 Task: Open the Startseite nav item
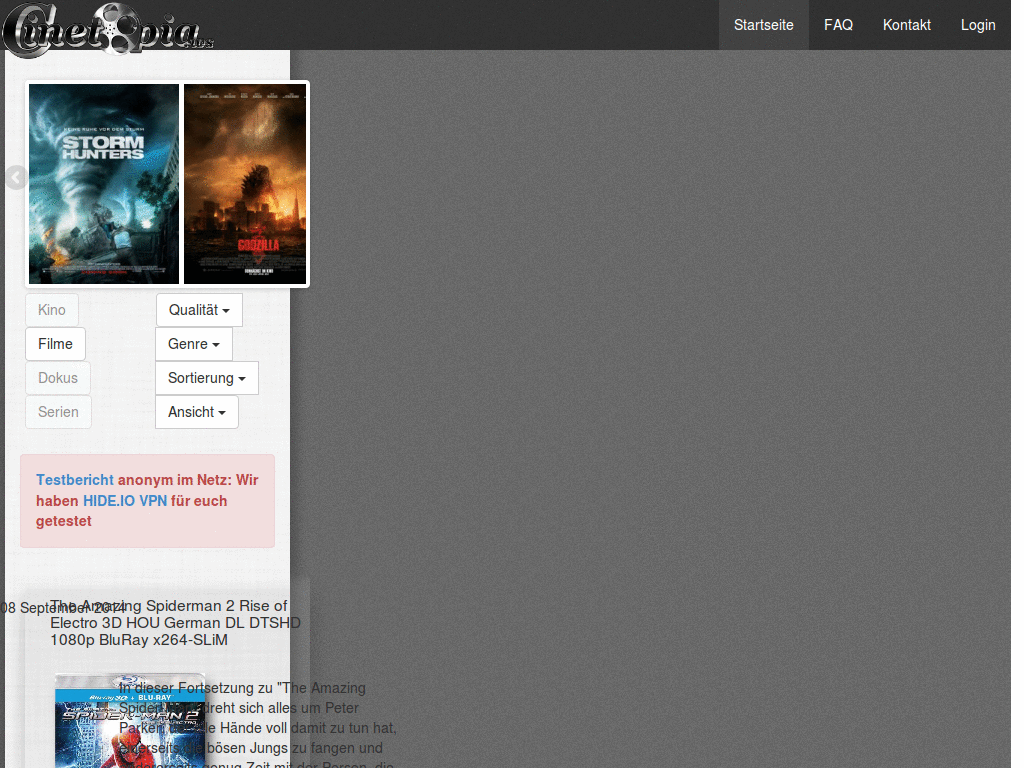click(x=763, y=25)
